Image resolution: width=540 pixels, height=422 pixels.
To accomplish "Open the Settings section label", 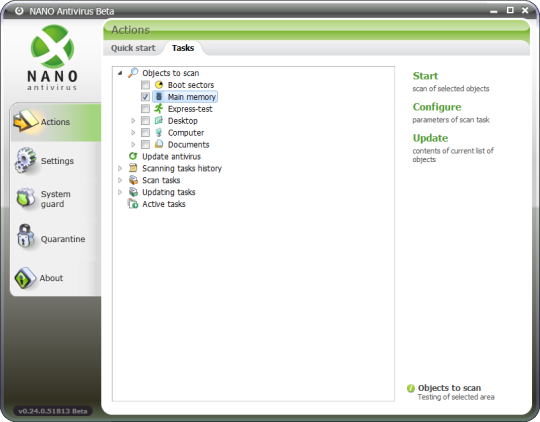I will click(57, 161).
